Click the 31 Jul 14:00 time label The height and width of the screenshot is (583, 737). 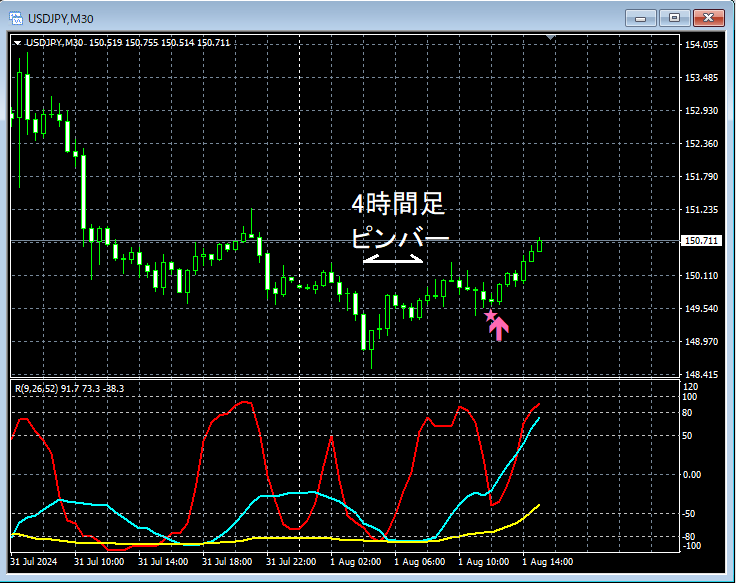click(x=163, y=562)
